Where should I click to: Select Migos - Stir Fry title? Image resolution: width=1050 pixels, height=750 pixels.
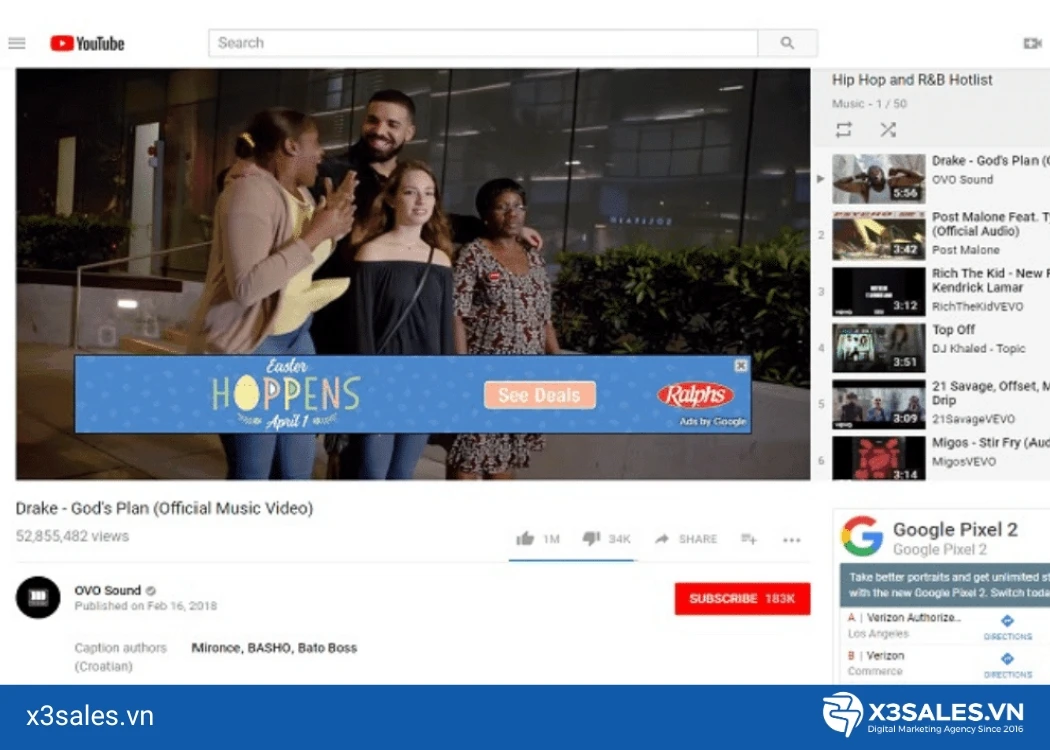990,443
